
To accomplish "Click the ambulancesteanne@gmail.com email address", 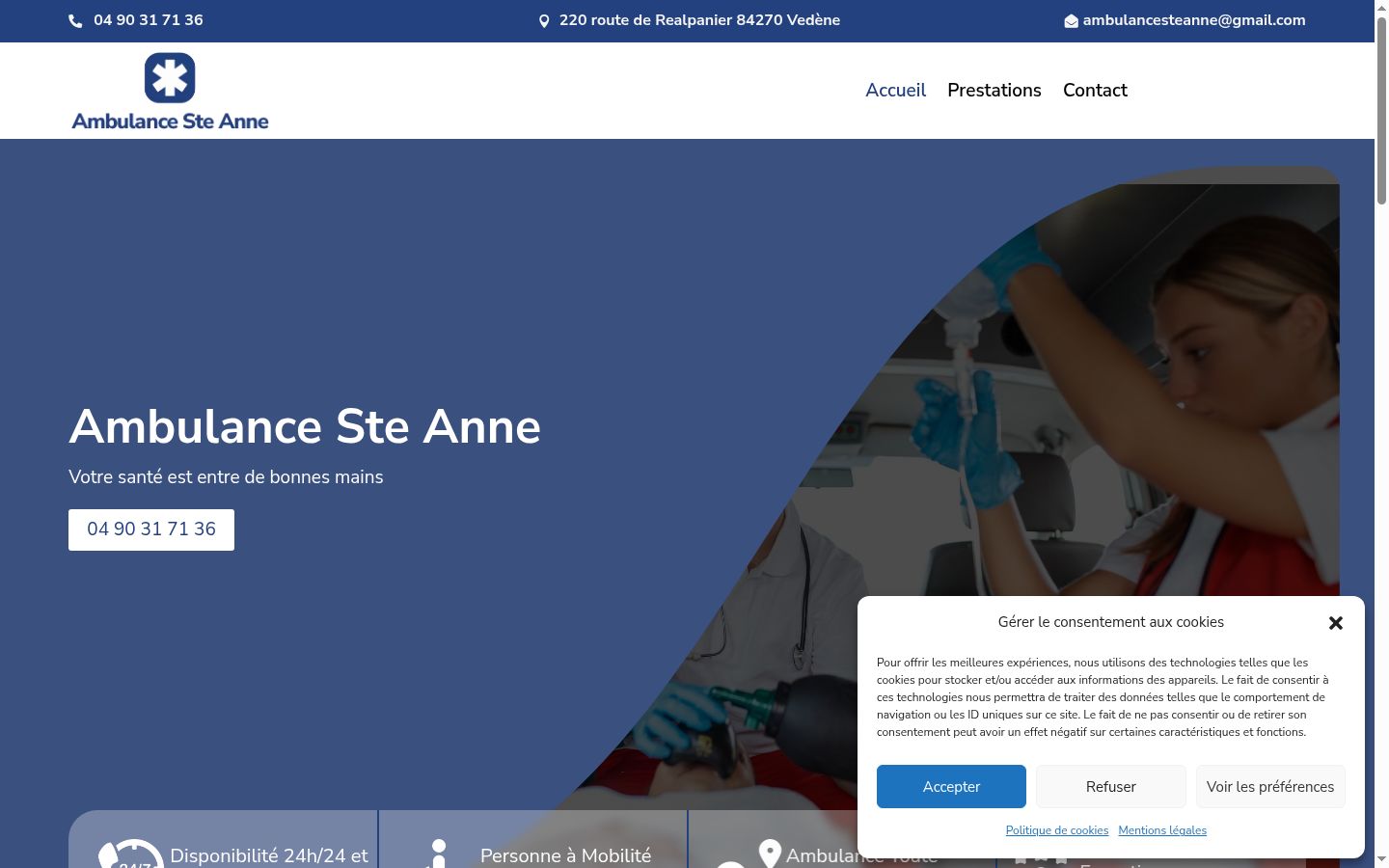I will pos(1194,20).
